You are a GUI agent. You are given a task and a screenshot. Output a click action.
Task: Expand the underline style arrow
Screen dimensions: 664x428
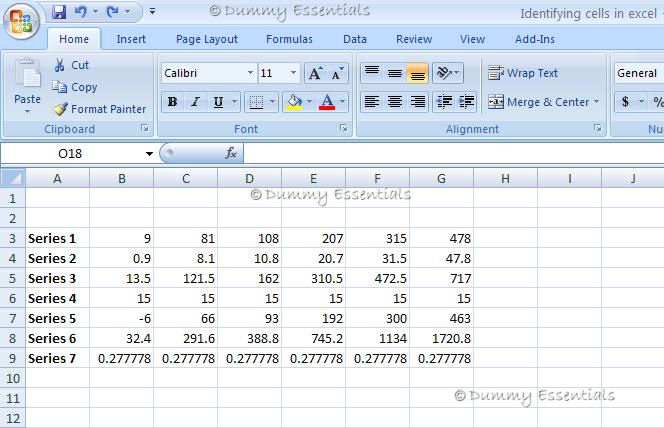pyautogui.click(x=234, y=102)
